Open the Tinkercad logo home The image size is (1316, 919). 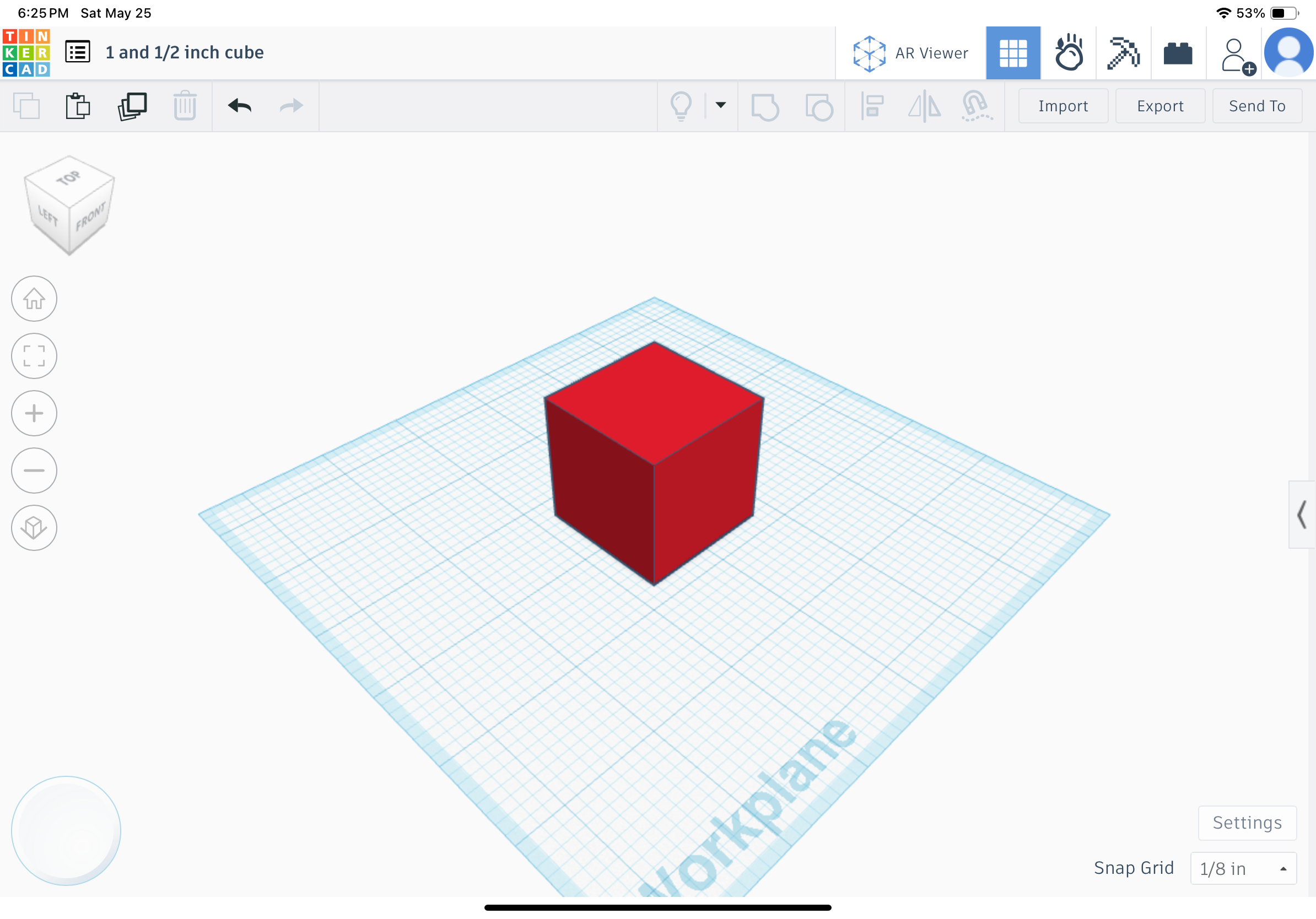tap(26, 53)
